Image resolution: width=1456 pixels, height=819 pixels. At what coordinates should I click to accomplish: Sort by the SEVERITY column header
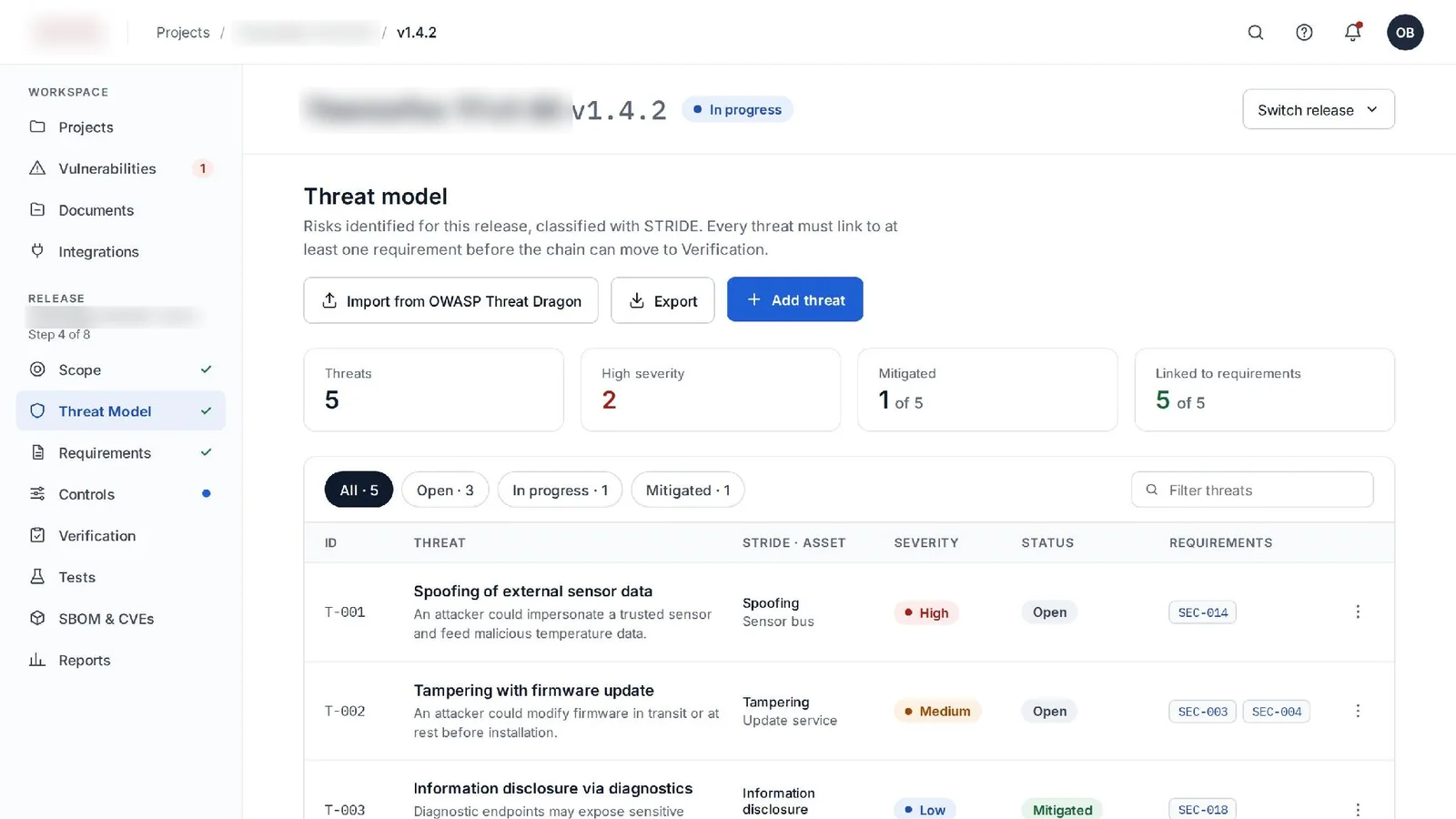click(x=925, y=542)
